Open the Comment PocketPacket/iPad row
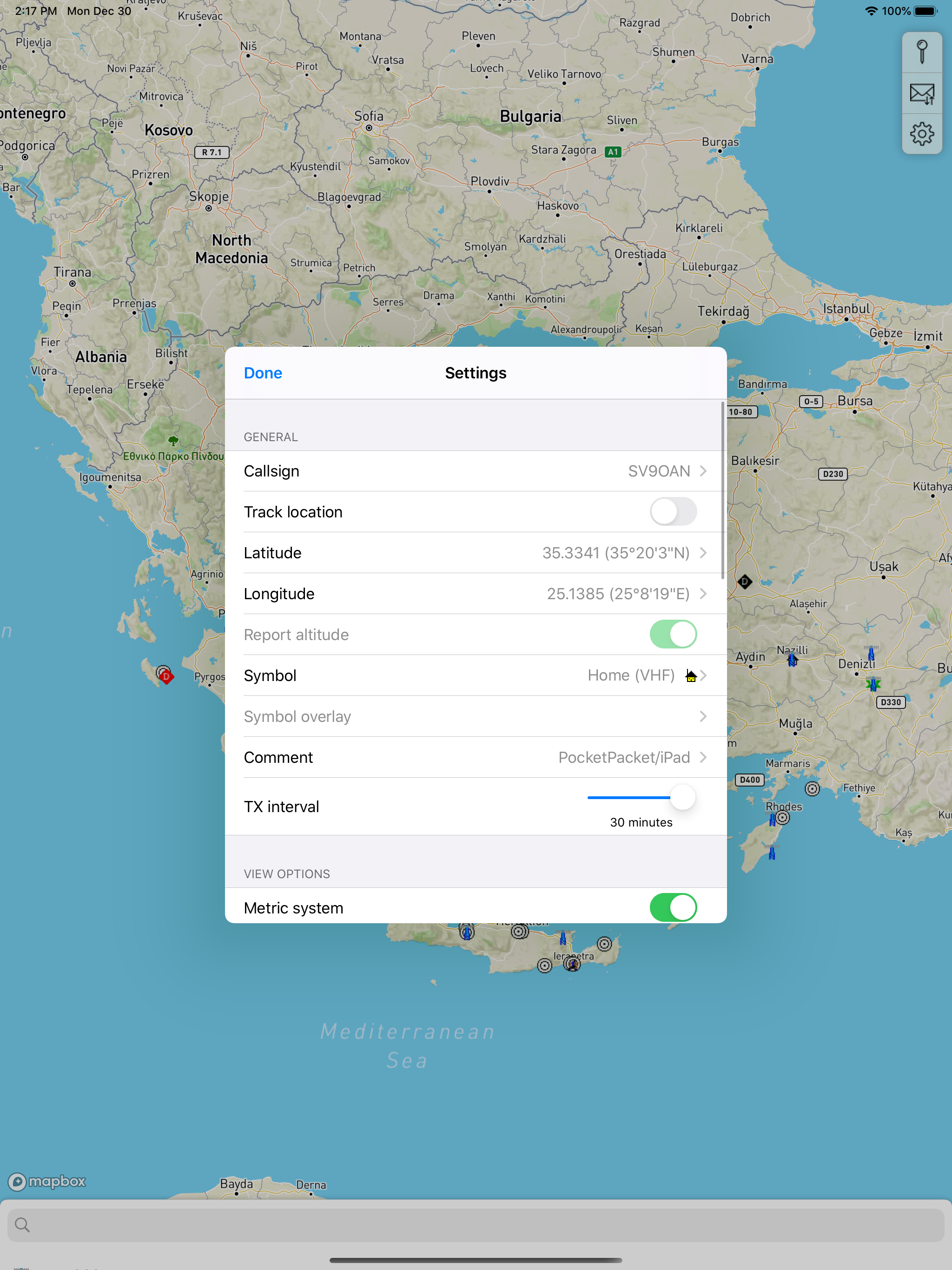 [476, 757]
